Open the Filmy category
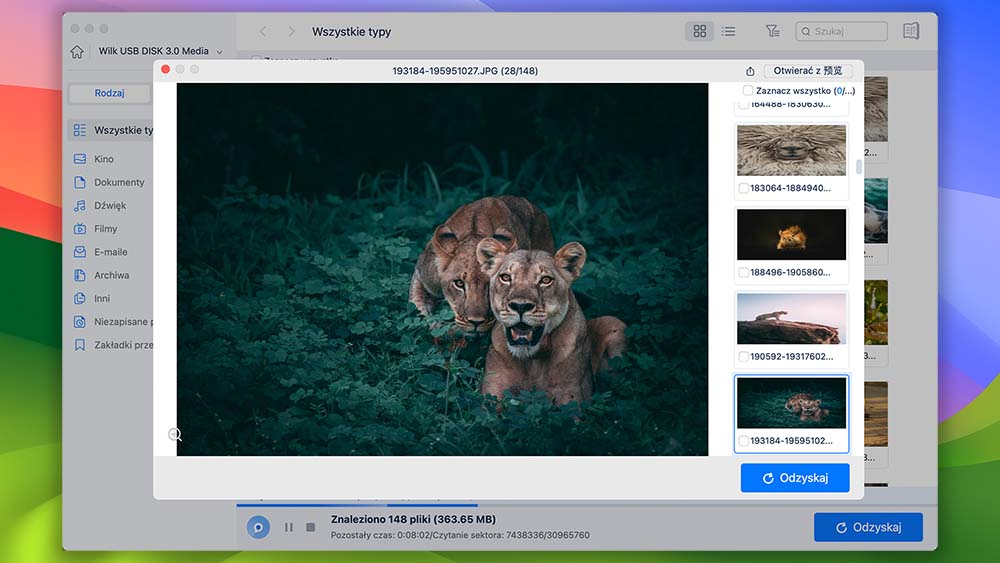 [105, 229]
